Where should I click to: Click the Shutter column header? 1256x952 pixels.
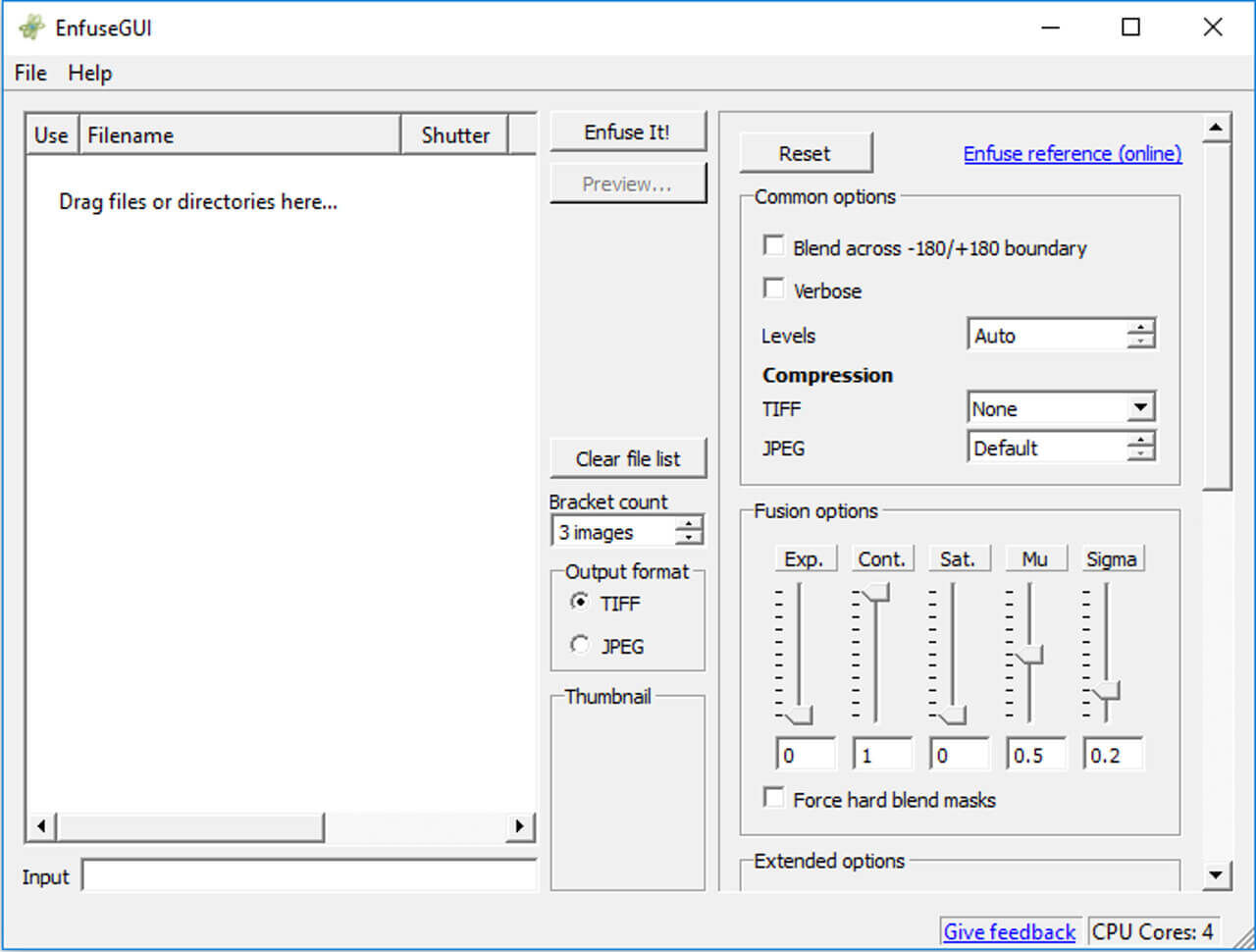pos(454,134)
